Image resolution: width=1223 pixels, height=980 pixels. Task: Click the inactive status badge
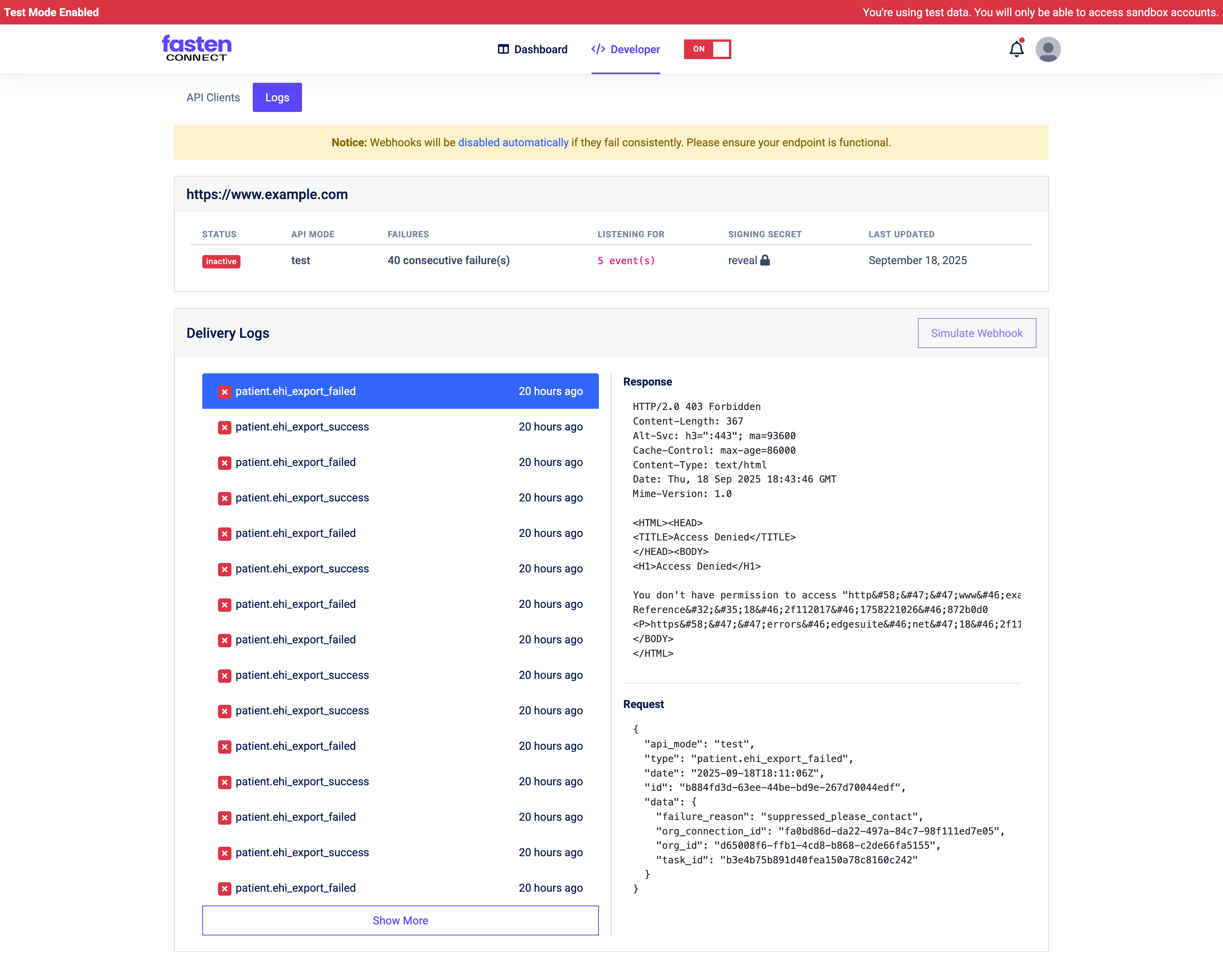221,261
